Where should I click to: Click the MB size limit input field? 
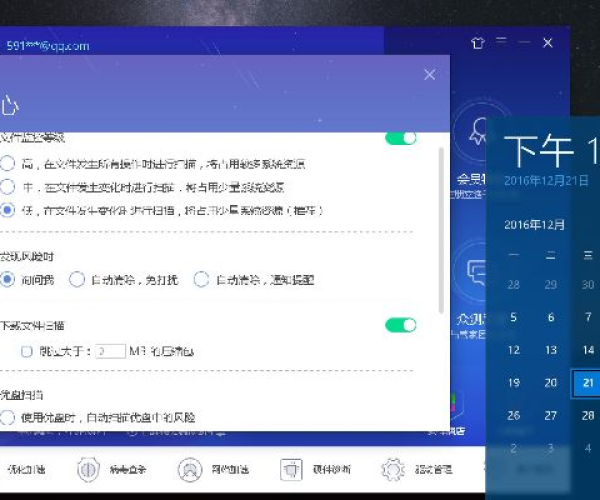tap(110, 351)
